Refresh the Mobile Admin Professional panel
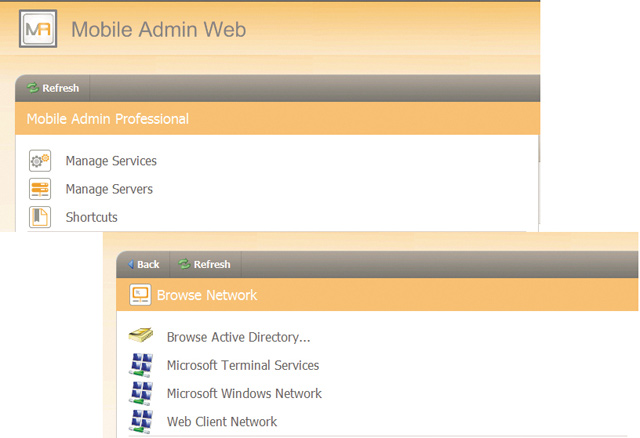 point(53,88)
